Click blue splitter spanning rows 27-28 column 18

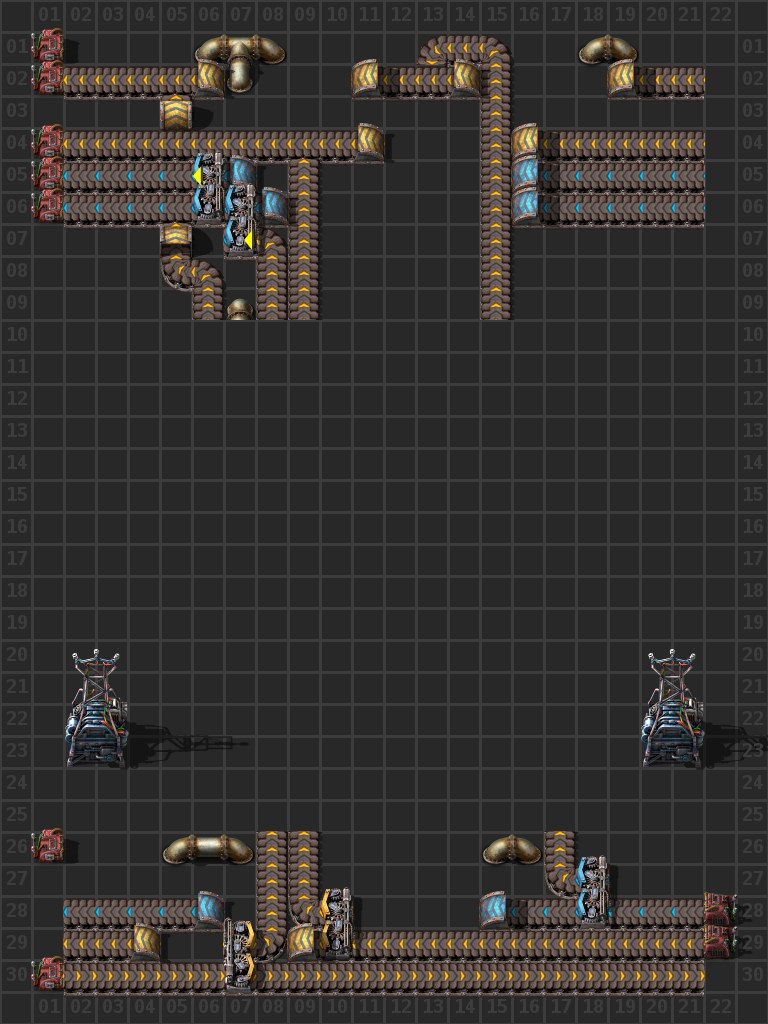[593, 890]
